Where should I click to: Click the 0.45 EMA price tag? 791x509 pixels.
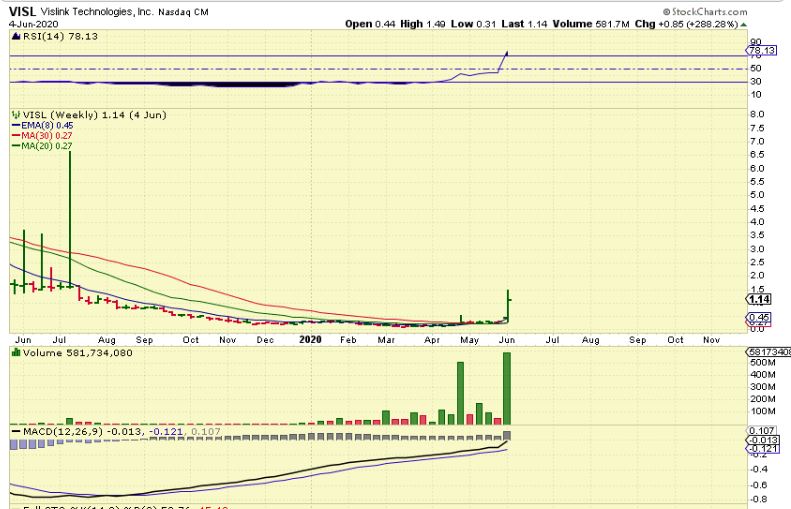[758, 318]
